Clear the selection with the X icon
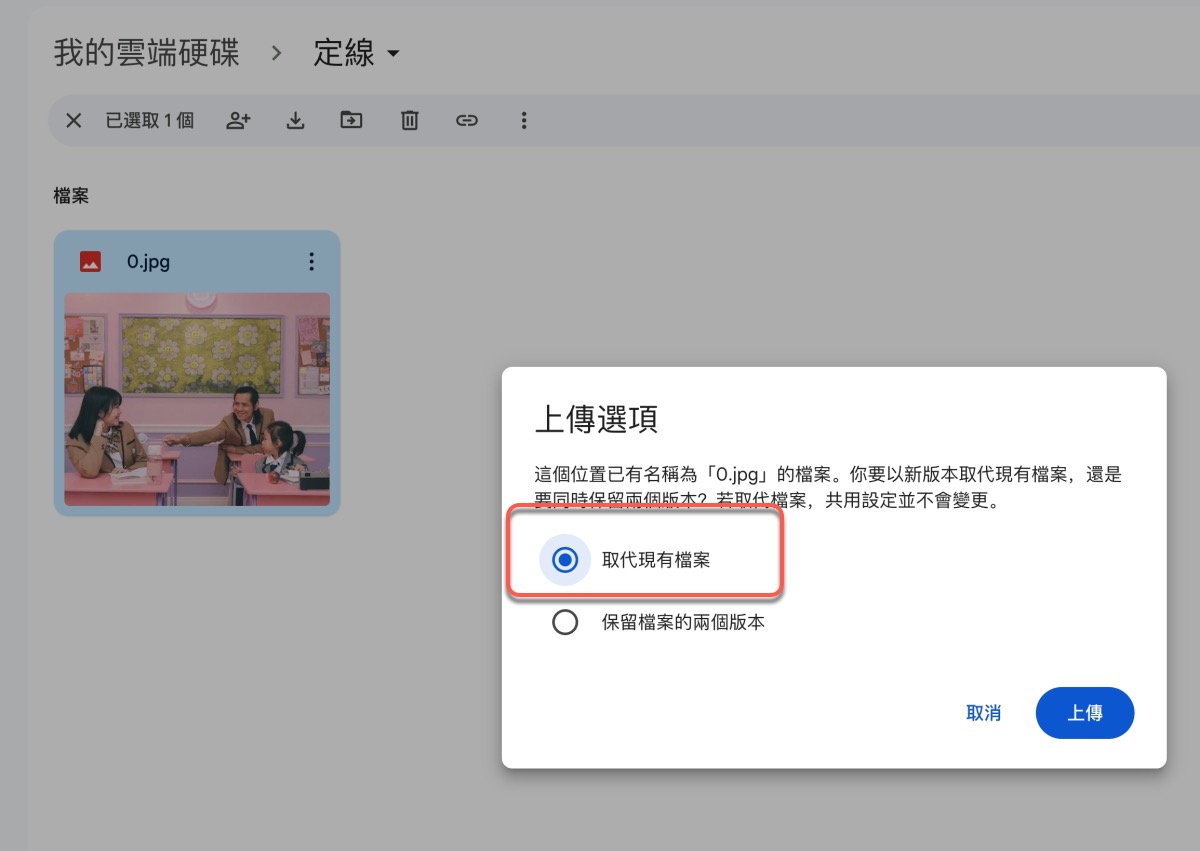 pyautogui.click(x=73, y=121)
